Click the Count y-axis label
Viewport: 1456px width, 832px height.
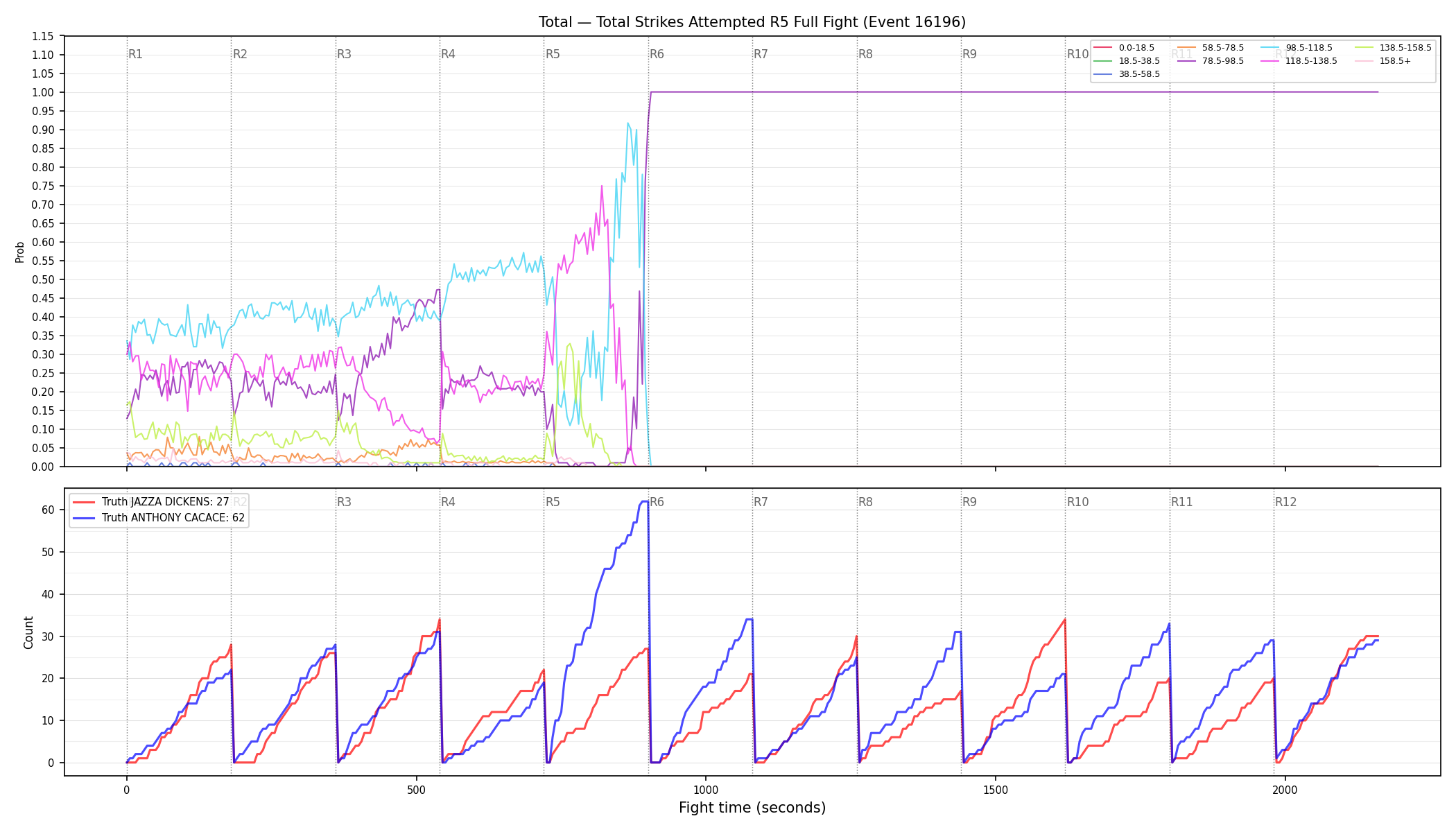(x=28, y=632)
